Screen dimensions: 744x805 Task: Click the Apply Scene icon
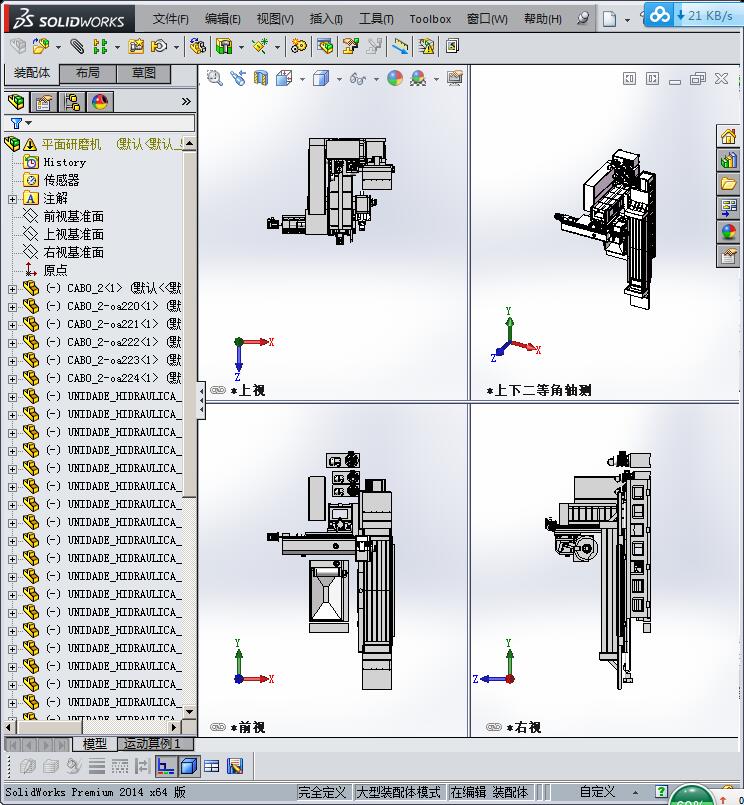tap(418, 79)
